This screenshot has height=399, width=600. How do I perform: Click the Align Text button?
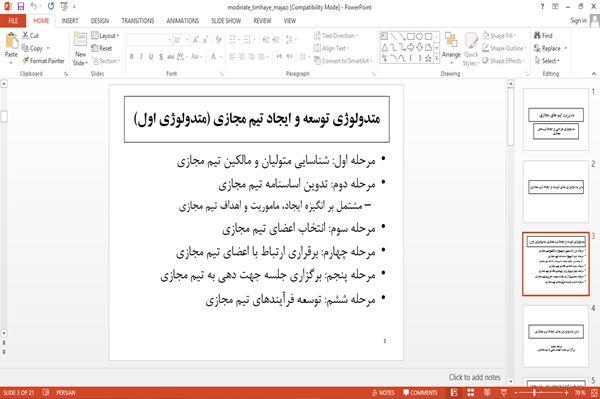[x=331, y=48]
